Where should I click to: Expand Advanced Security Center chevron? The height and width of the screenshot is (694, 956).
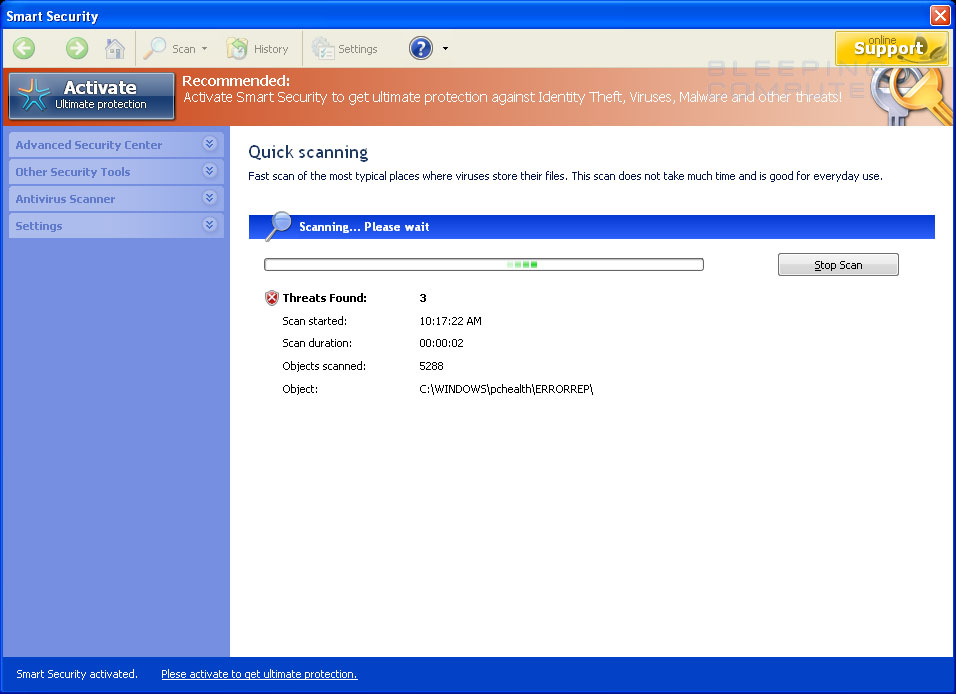pyautogui.click(x=209, y=144)
